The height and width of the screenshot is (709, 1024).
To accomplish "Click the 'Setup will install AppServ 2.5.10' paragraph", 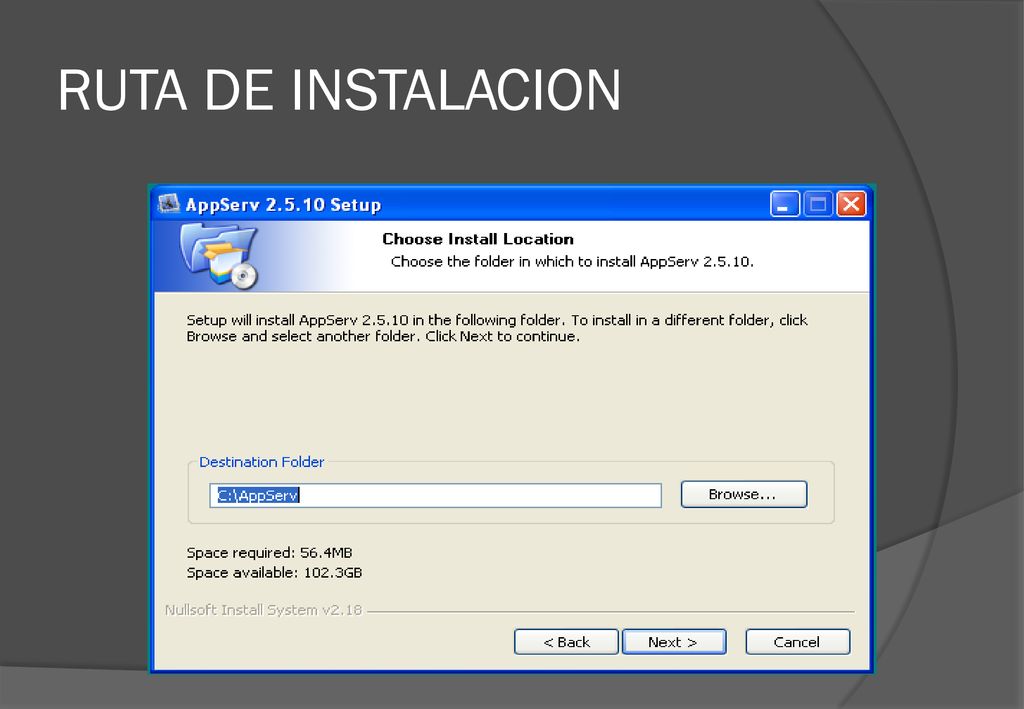I will (497, 328).
